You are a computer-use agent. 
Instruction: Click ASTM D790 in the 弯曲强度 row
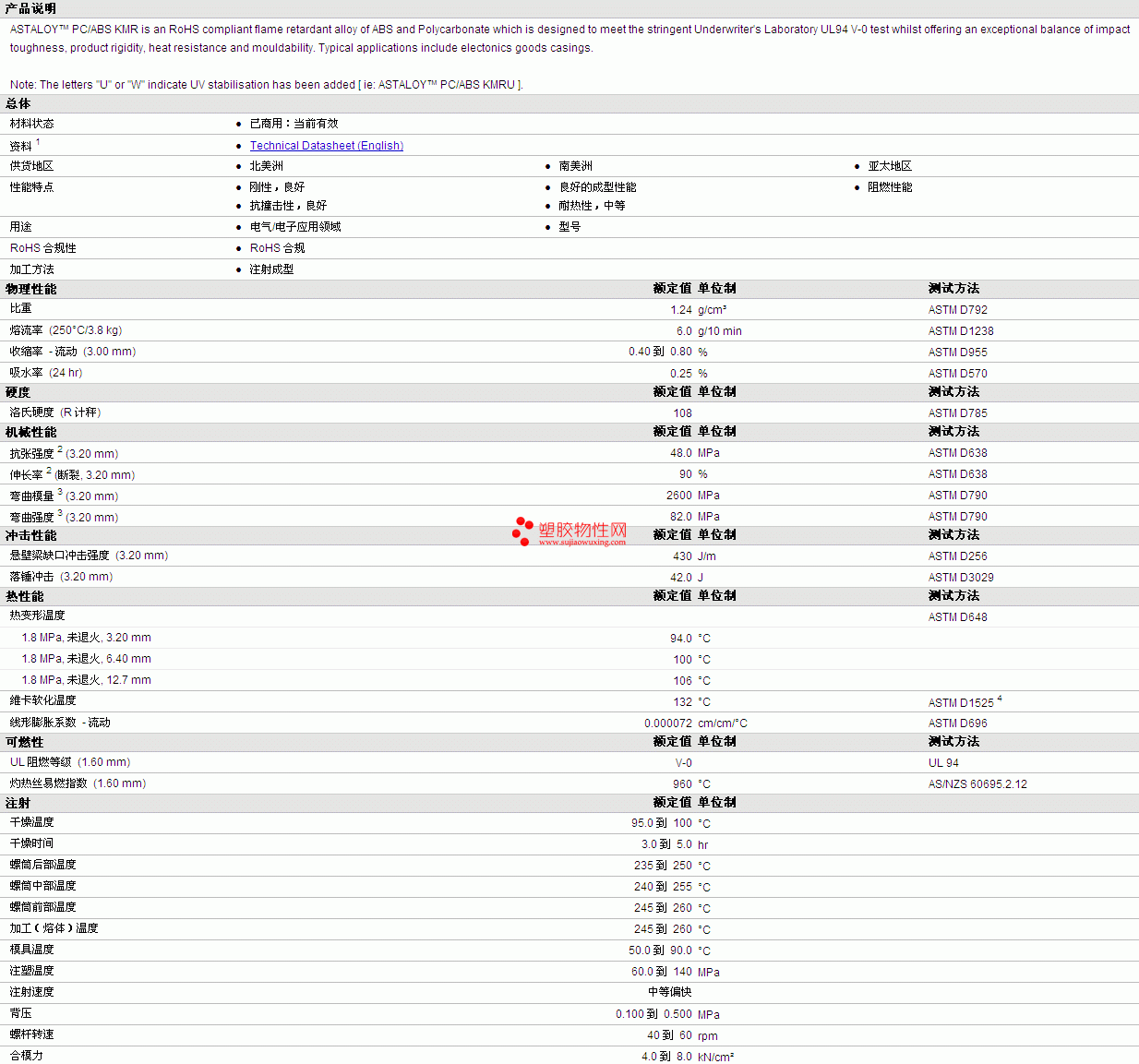tap(958, 517)
